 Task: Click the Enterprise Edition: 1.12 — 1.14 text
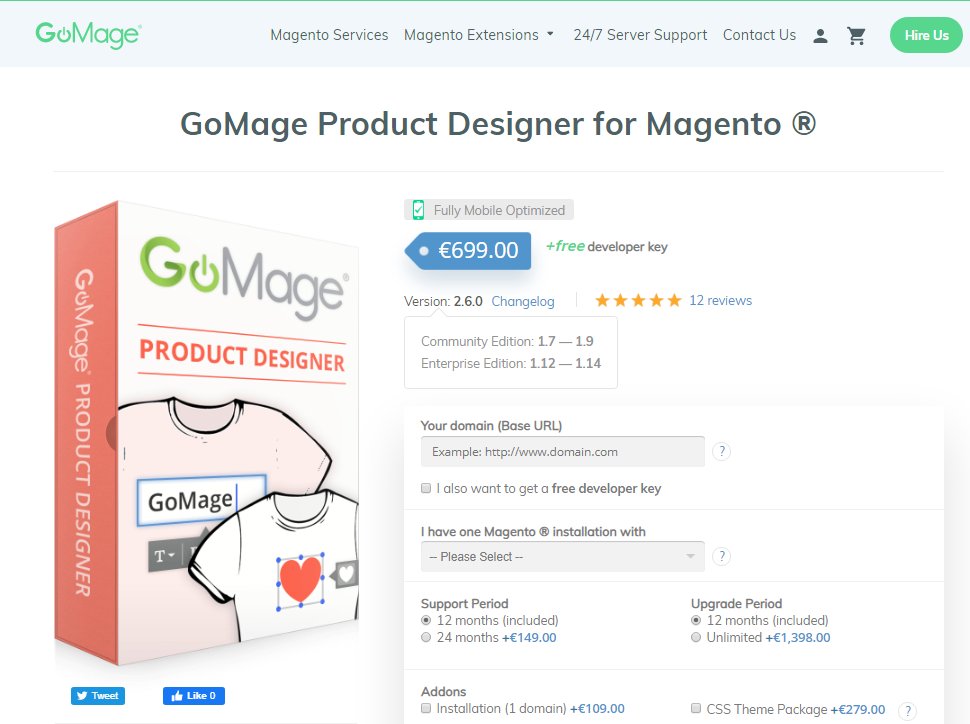tap(511, 363)
